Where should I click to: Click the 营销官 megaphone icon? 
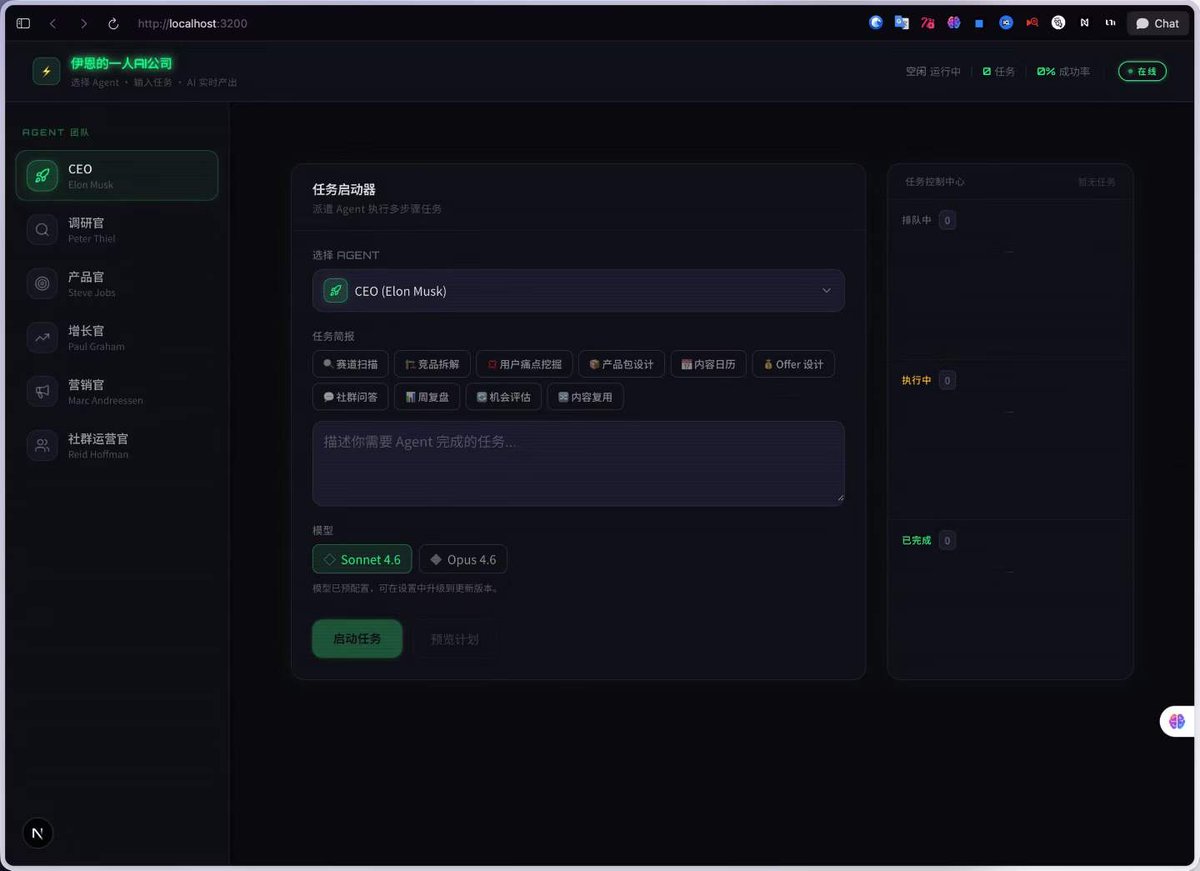point(42,391)
